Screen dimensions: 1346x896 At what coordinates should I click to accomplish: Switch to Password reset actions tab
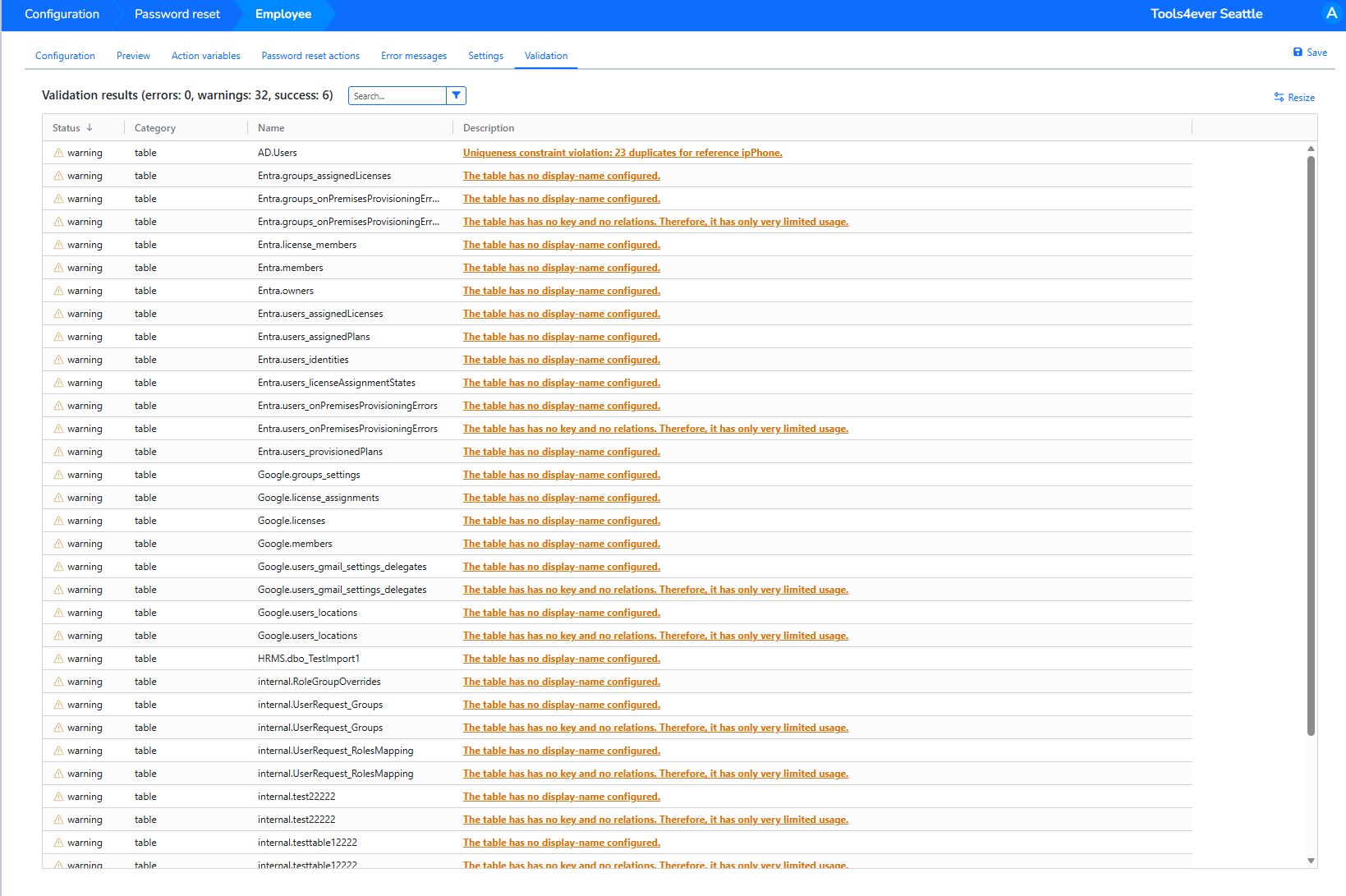coord(310,56)
